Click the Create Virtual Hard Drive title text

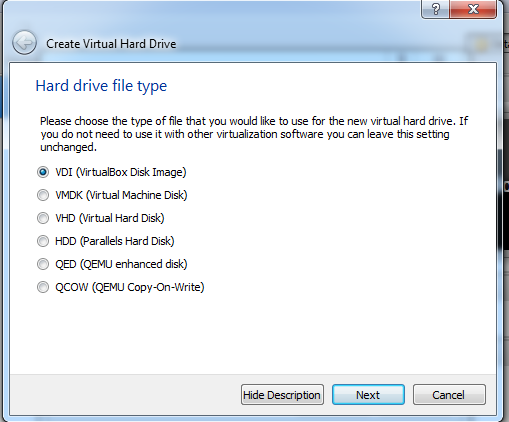(x=111, y=44)
